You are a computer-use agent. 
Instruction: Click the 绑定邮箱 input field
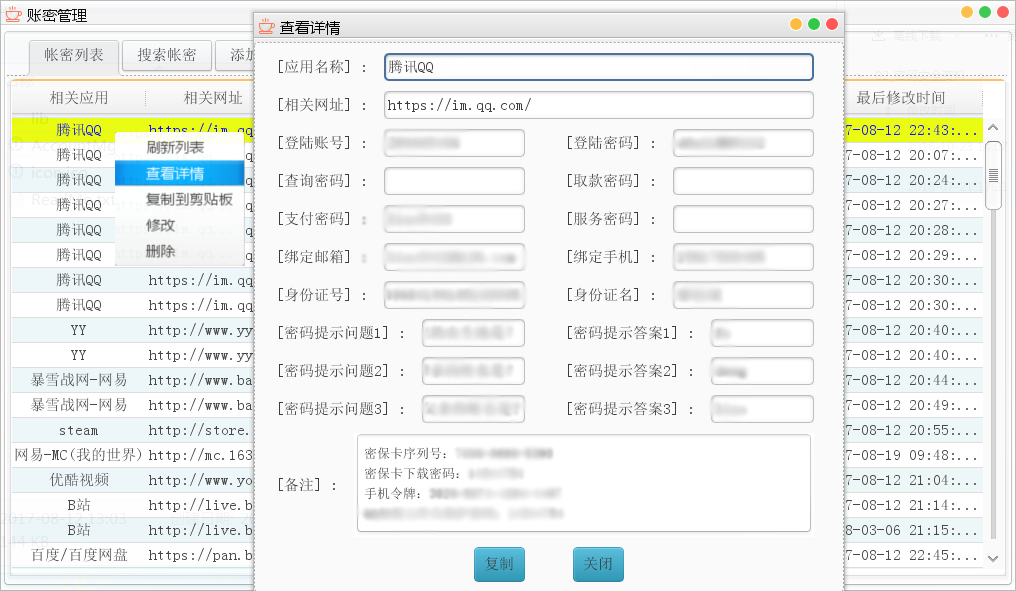[454, 257]
